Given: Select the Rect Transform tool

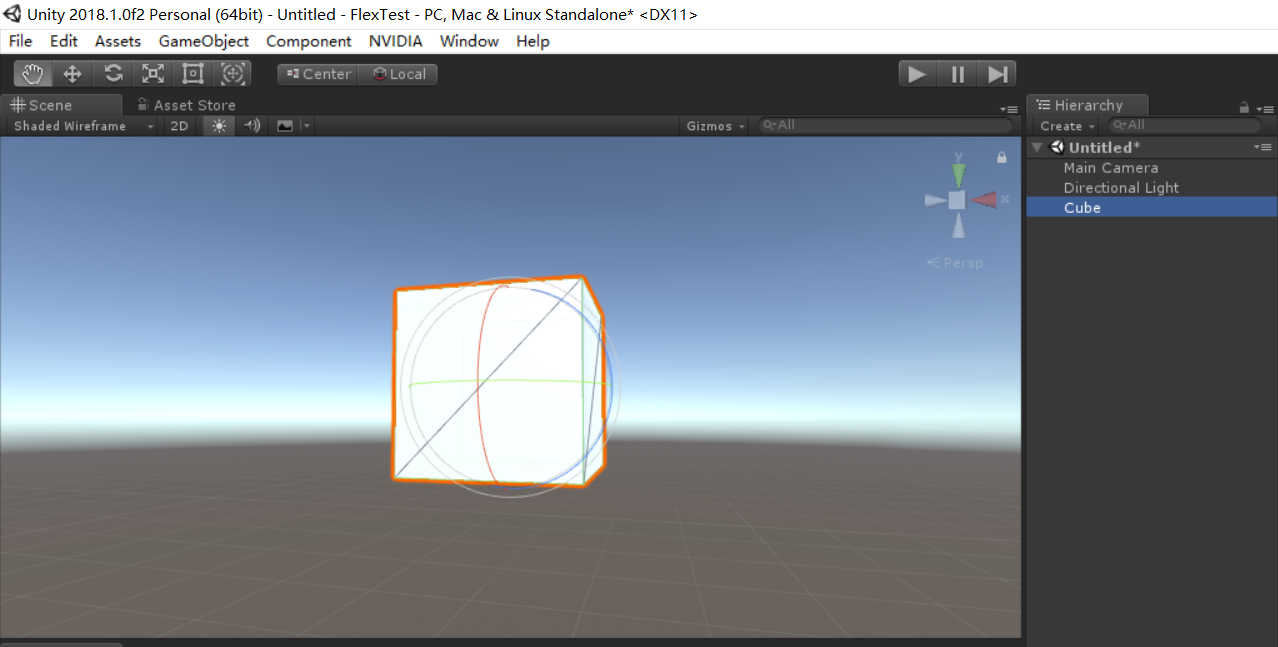Looking at the screenshot, I should point(192,73).
